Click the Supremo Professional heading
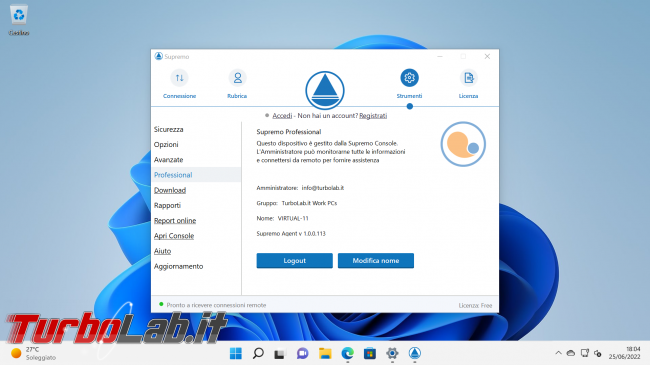650x365 pixels. point(289,132)
